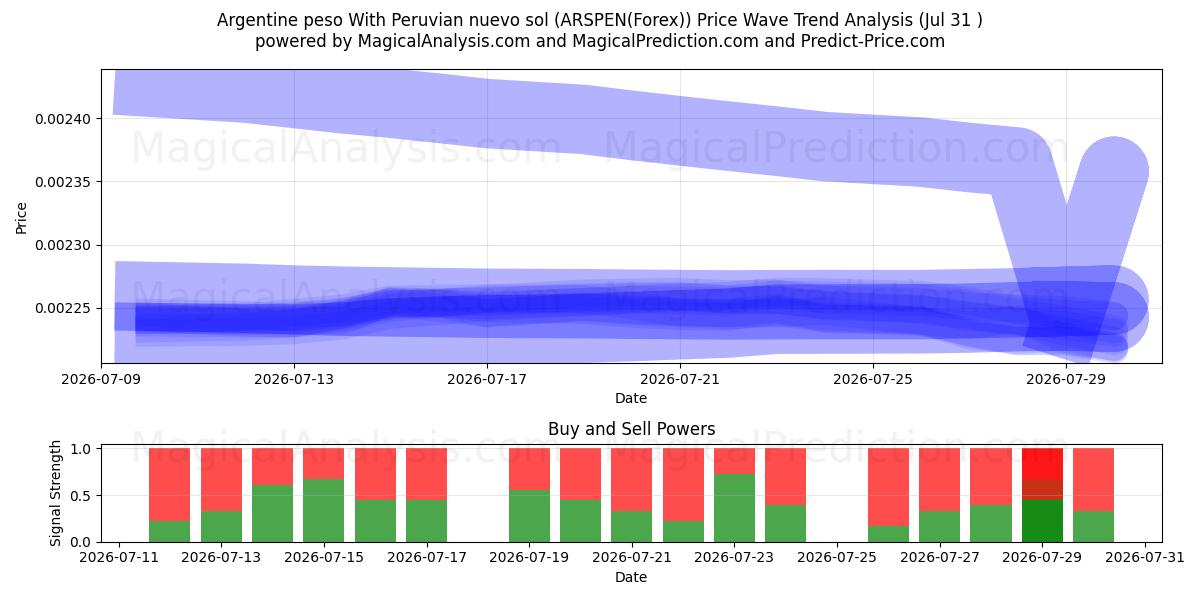Click the green buy bar at 2026-07-30
The width and height of the screenshot is (1200, 600).
pyautogui.click(x=1093, y=527)
